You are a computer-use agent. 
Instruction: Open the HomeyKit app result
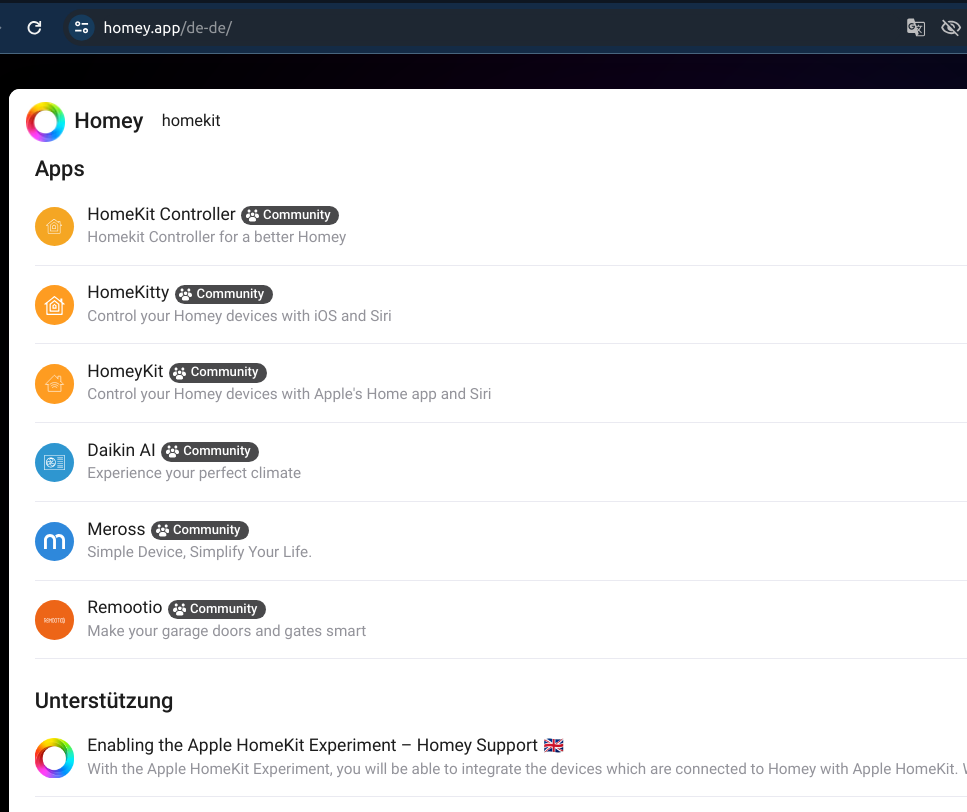click(501, 383)
